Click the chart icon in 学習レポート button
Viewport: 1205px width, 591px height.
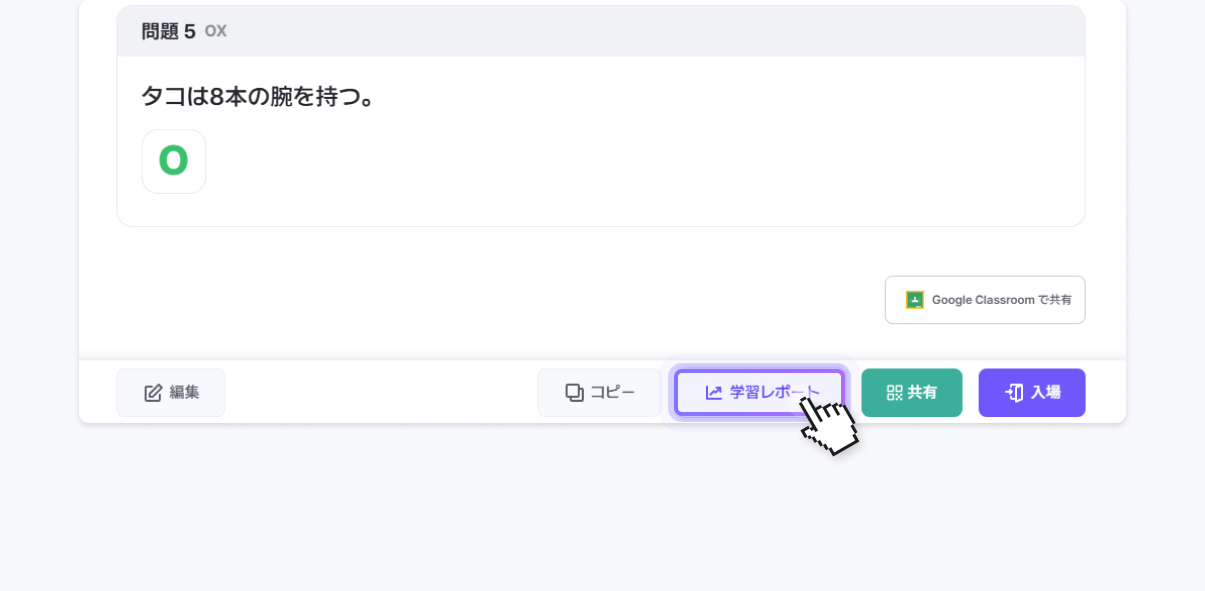click(714, 393)
